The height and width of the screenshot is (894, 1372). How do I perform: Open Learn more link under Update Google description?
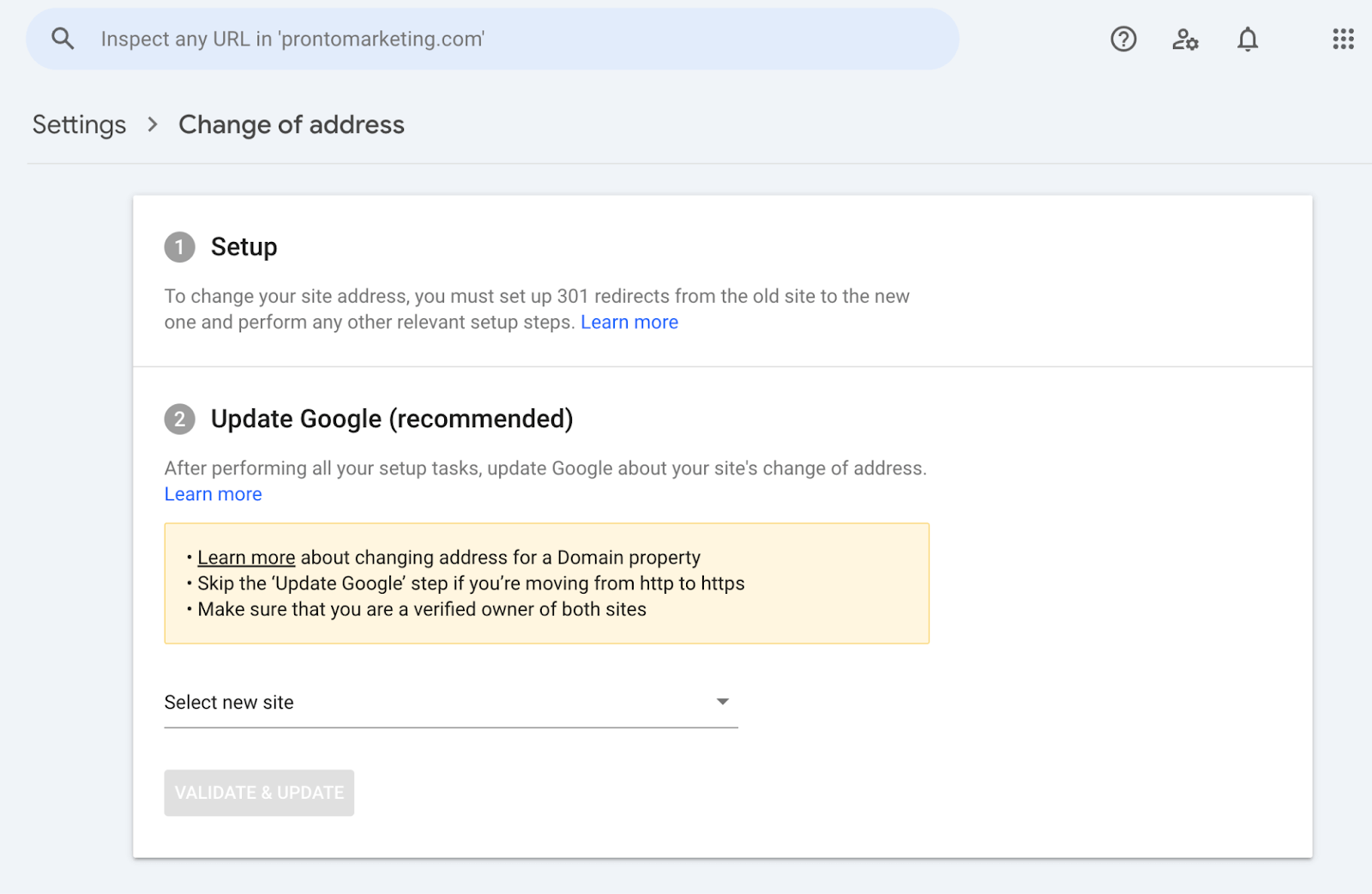213,494
